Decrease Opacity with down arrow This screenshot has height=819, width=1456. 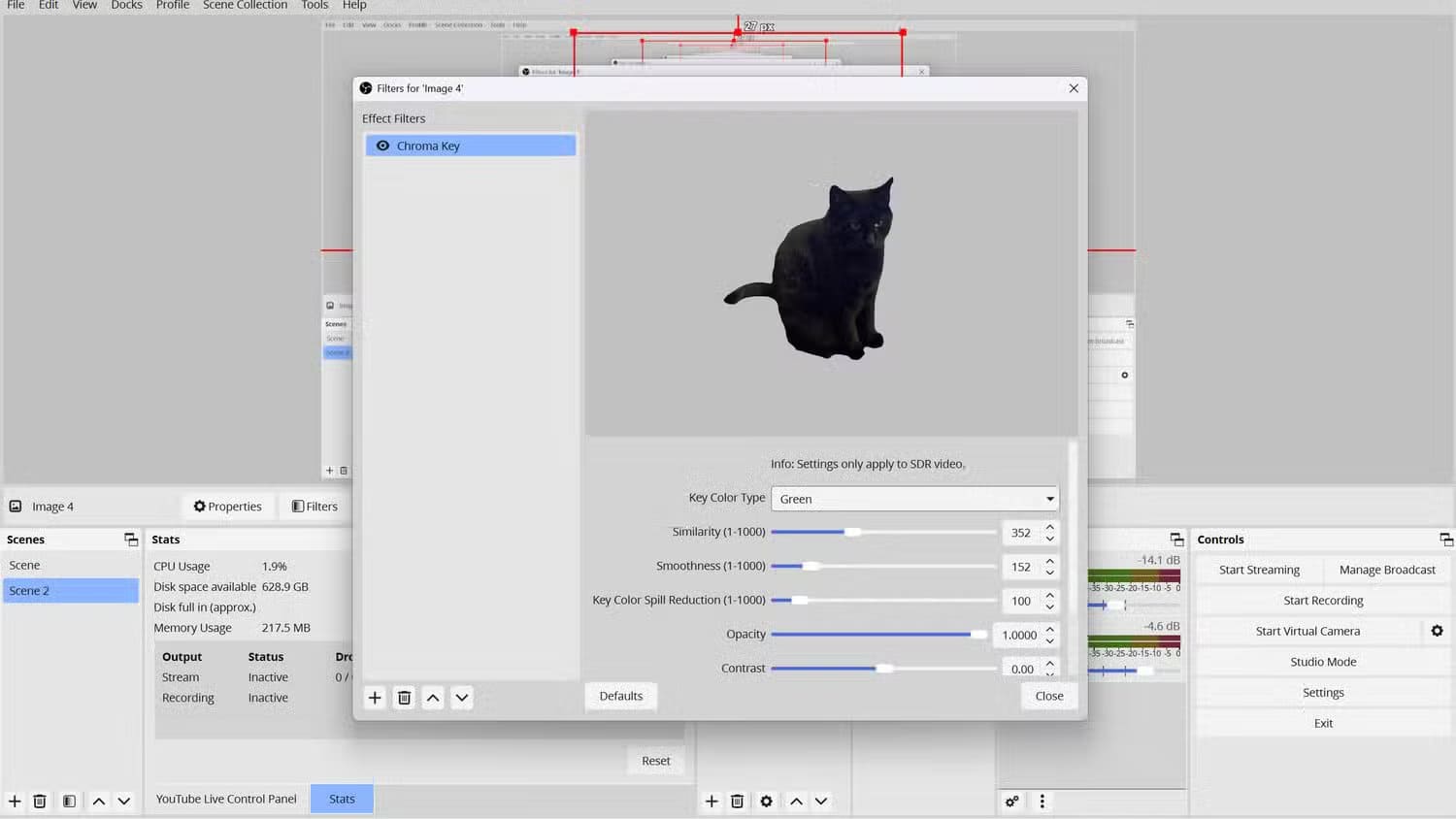pos(1050,640)
